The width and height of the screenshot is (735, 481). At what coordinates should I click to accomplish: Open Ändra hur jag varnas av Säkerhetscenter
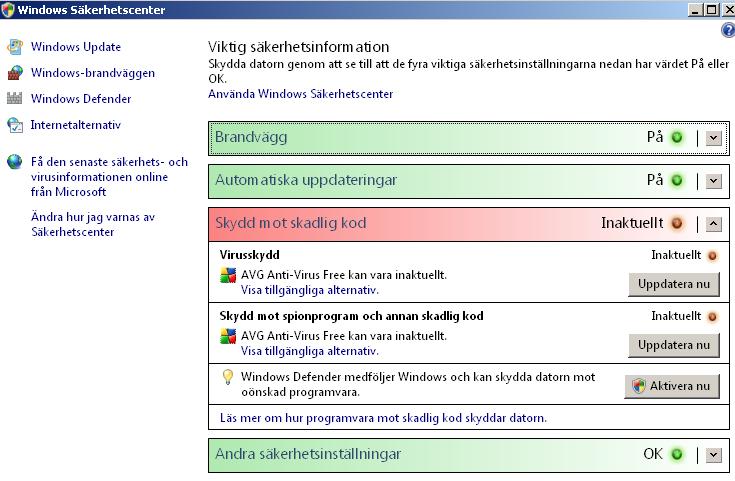click(93, 224)
